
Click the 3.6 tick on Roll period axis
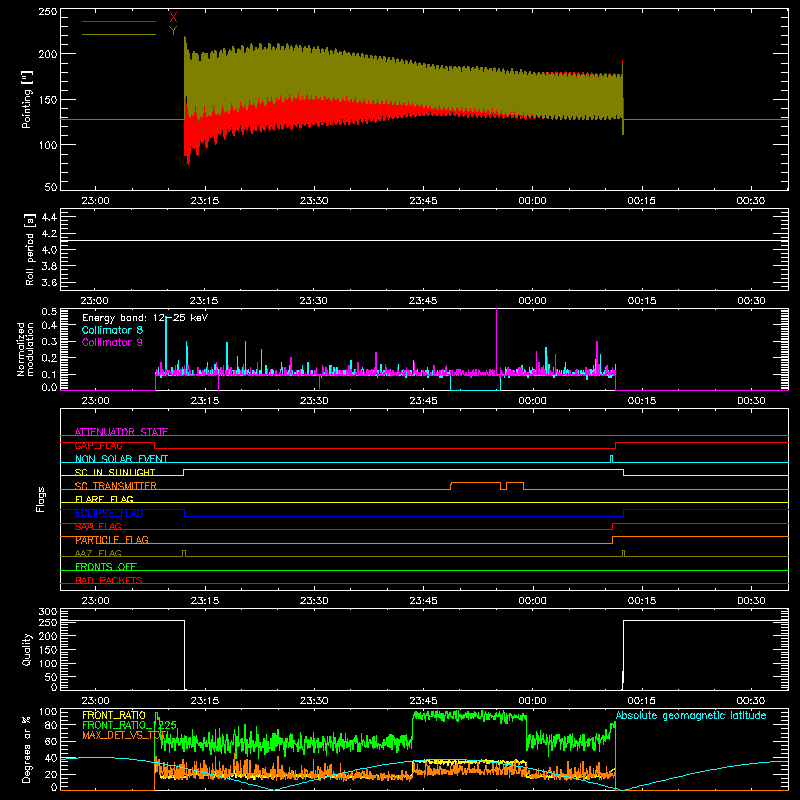point(49,282)
